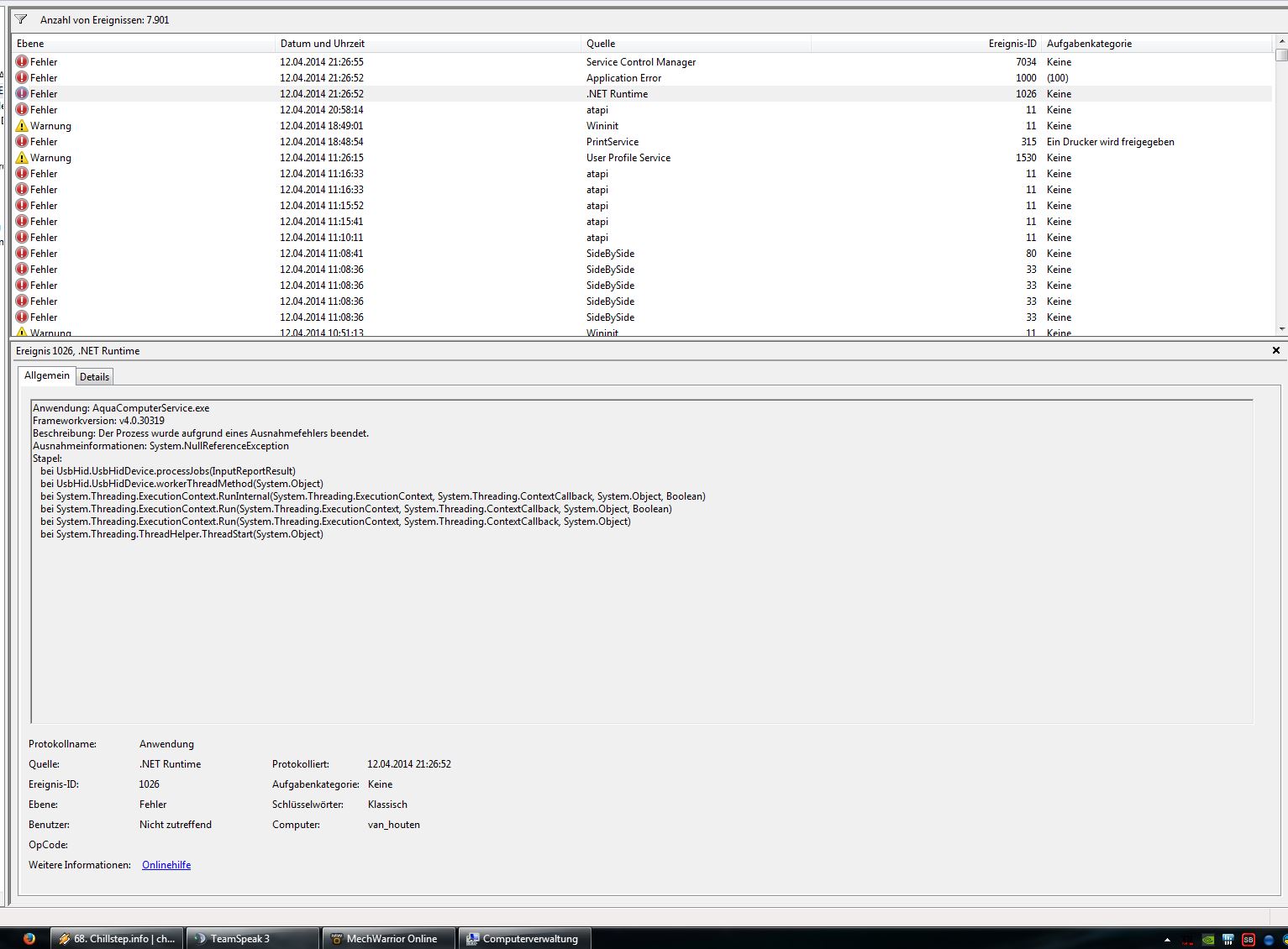The height and width of the screenshot is (949, 1288).
Task: Click error icon of atapi event at 11:15:52
Action: tap(22, 206)
